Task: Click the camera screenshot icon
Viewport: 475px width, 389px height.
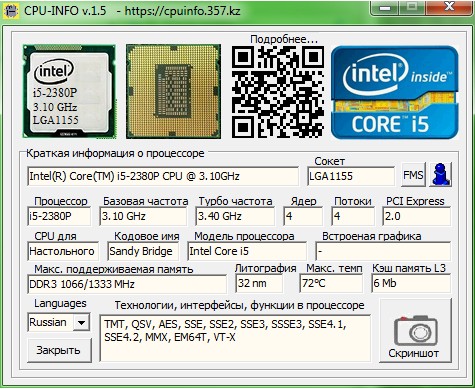Action: (415, 330)
